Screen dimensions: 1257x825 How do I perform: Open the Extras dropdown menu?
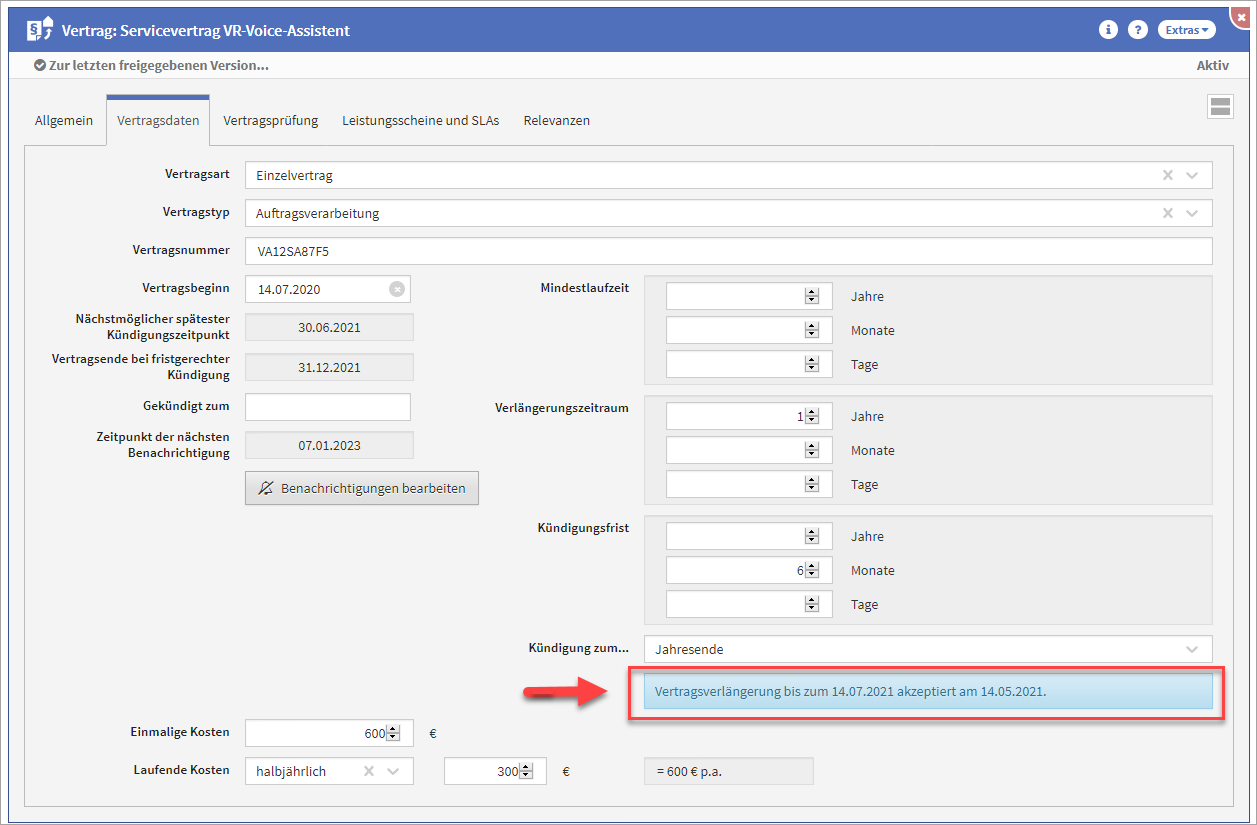(1187, 30)
